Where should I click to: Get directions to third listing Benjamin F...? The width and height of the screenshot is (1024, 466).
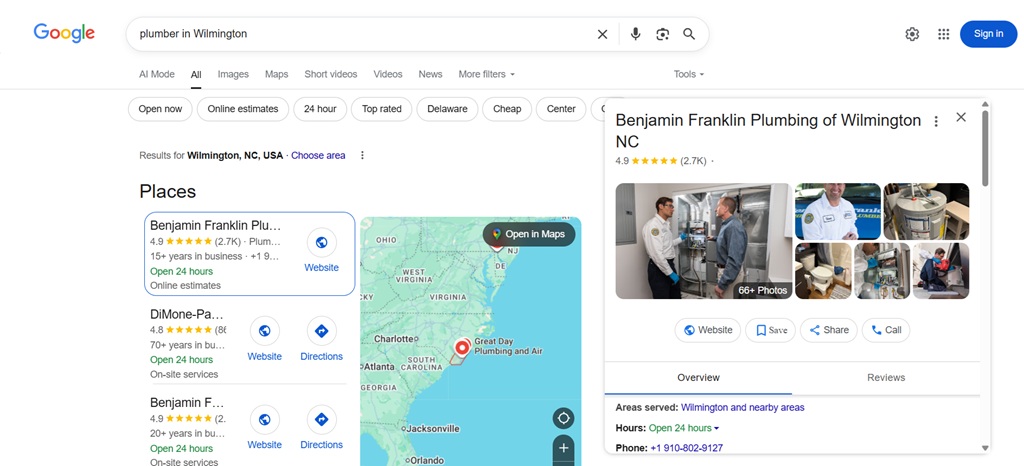point(321,427)
